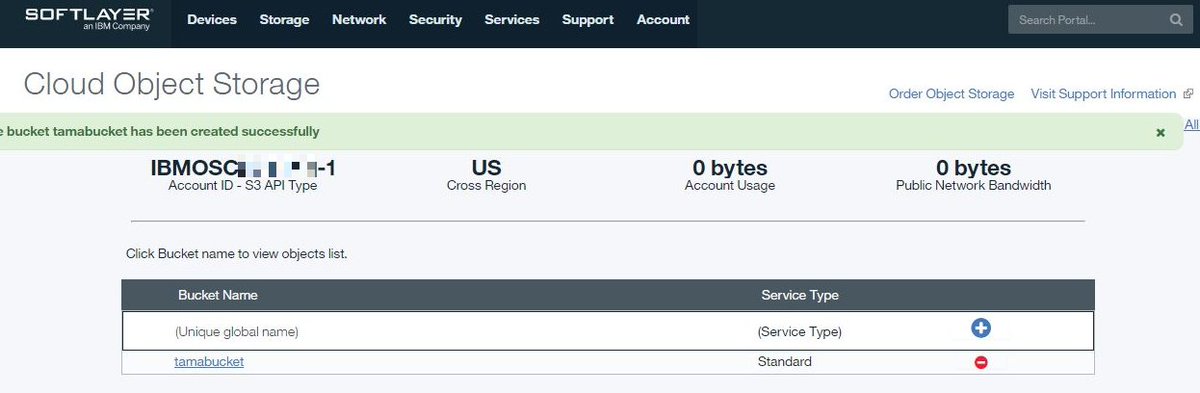Open Visit Support Information link
Screen dimensions: 1200x393
click(x=1103, y=94)
